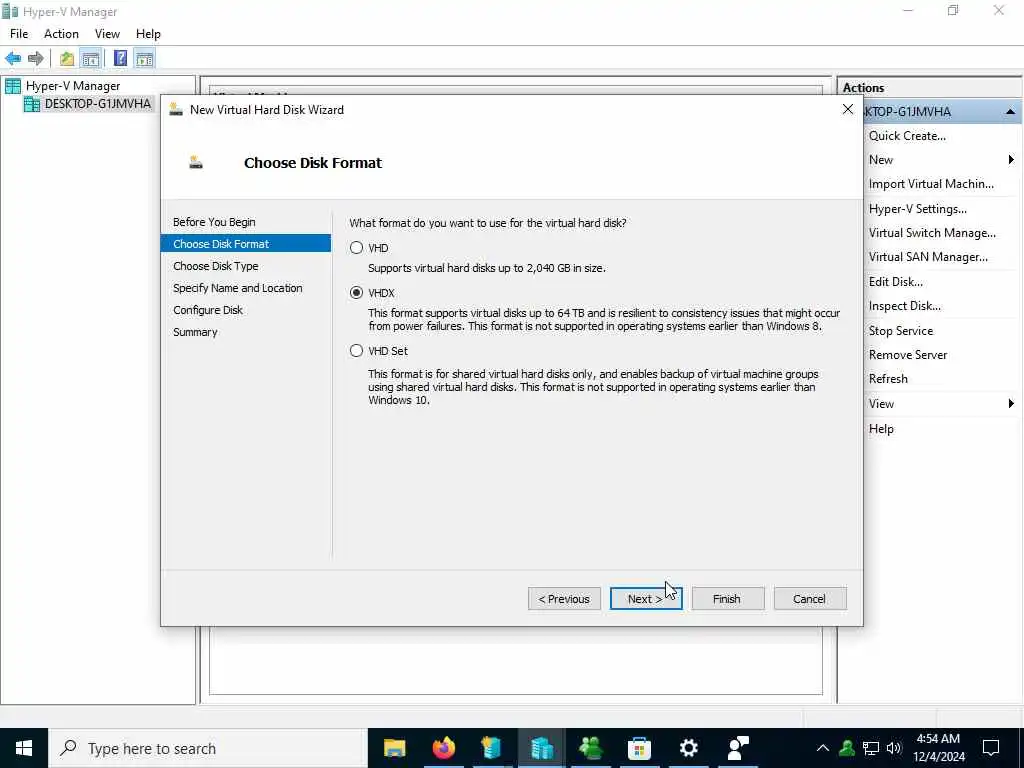
Task: Select DESKTOP-G1JMVHA in the console tree
Action: click(x=97, y=104)
